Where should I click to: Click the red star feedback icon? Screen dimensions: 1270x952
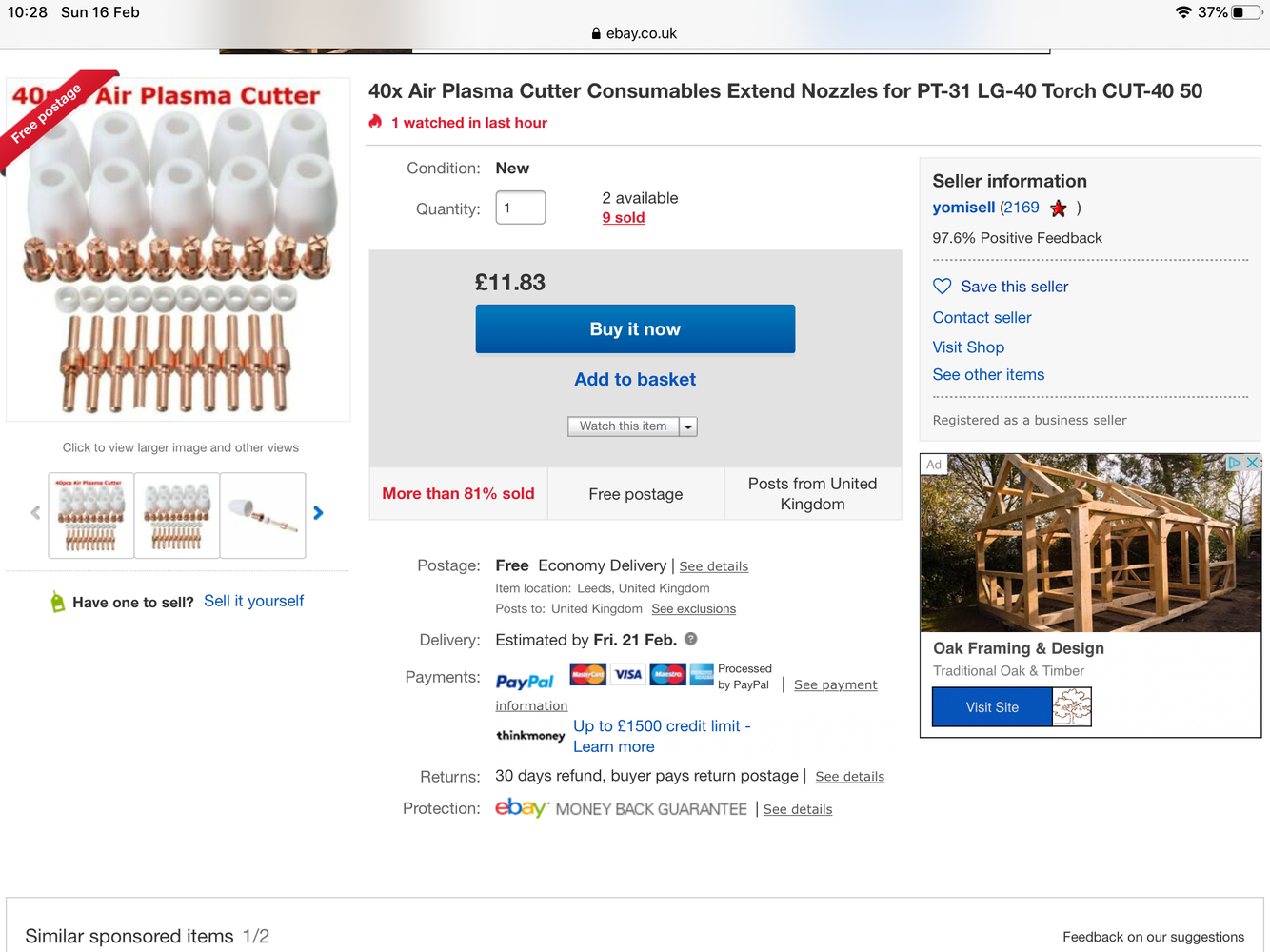tap(1058, 208)
